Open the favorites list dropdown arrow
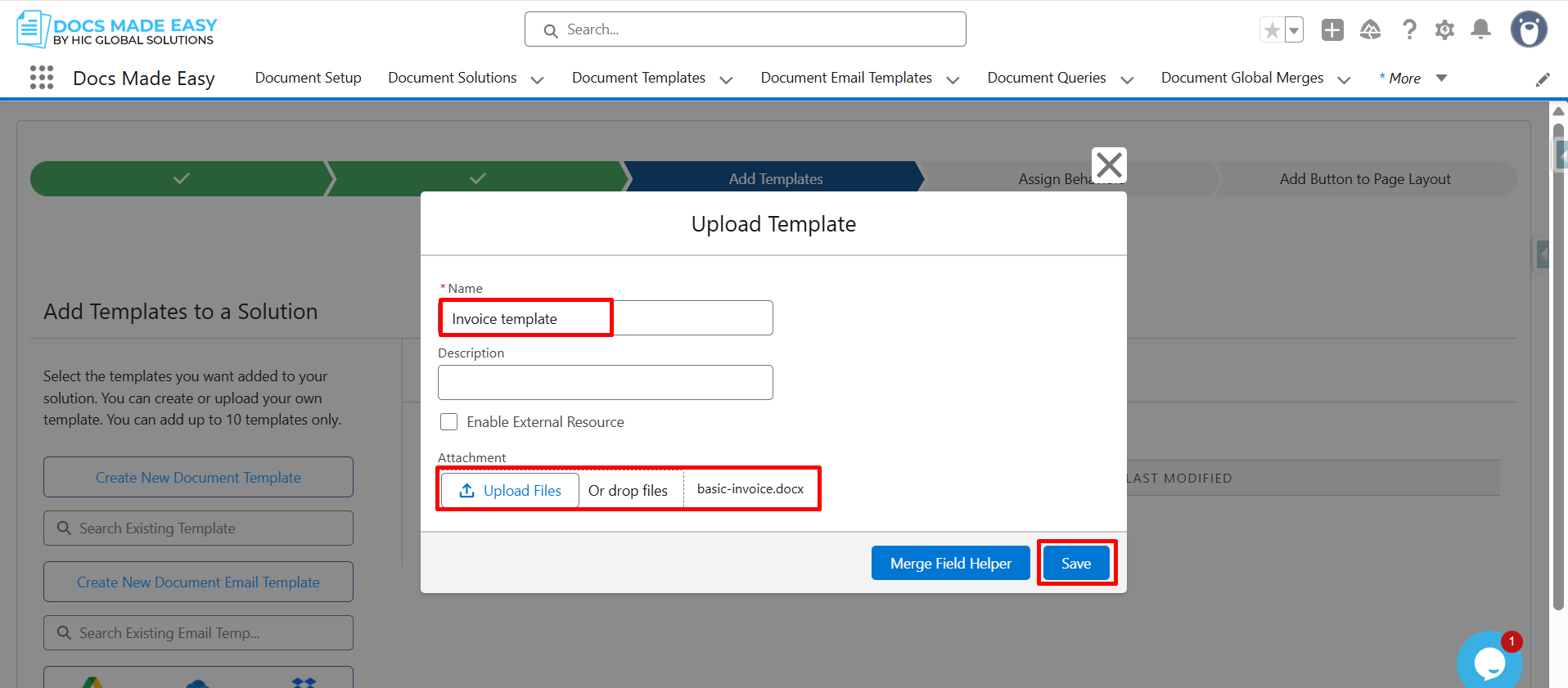Image resolution: width=1568 pixels, height=688 pixels. coord(1294,30)
